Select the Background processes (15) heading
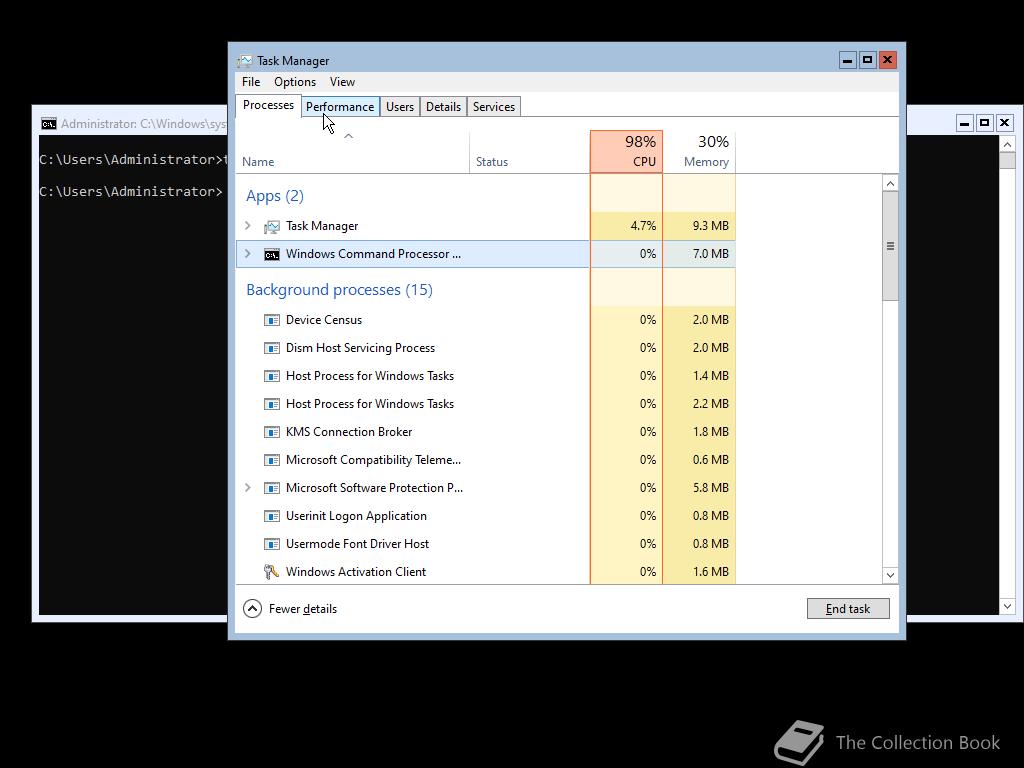This screenshot has height=768, width=1024. pyautogui.click(x=340, y=290)
